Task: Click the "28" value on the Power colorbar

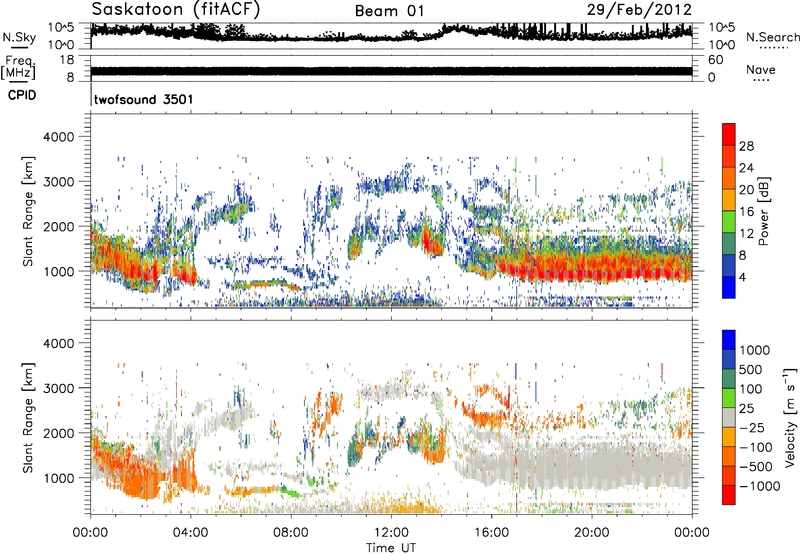Action: pyautogui.click(x=746, y=146)
